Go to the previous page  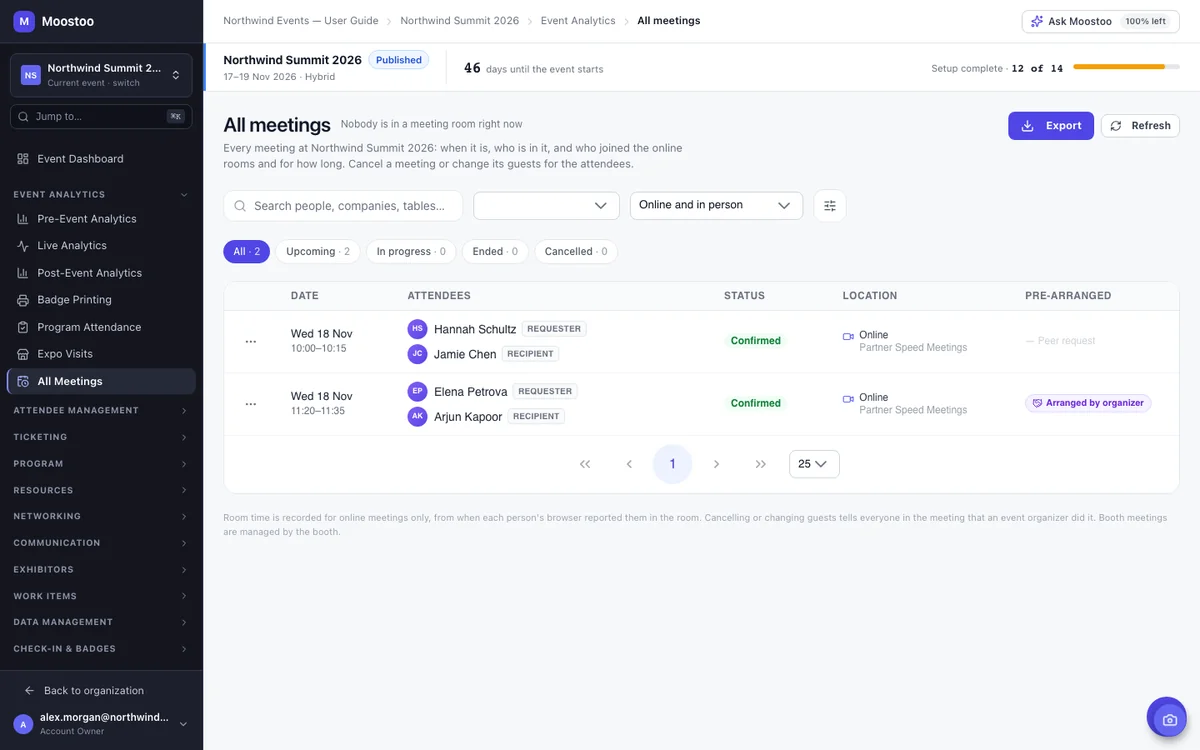pos(629,464)
